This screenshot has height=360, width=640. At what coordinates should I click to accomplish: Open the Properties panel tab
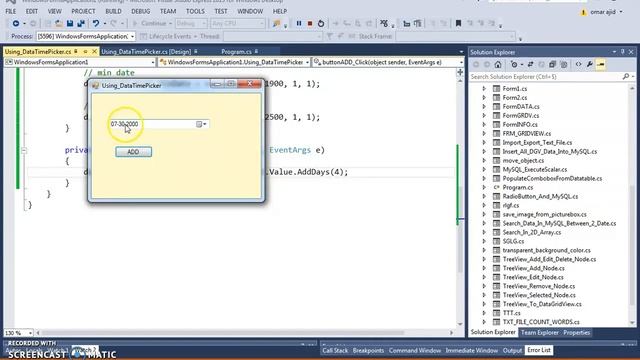coord(576,333)
